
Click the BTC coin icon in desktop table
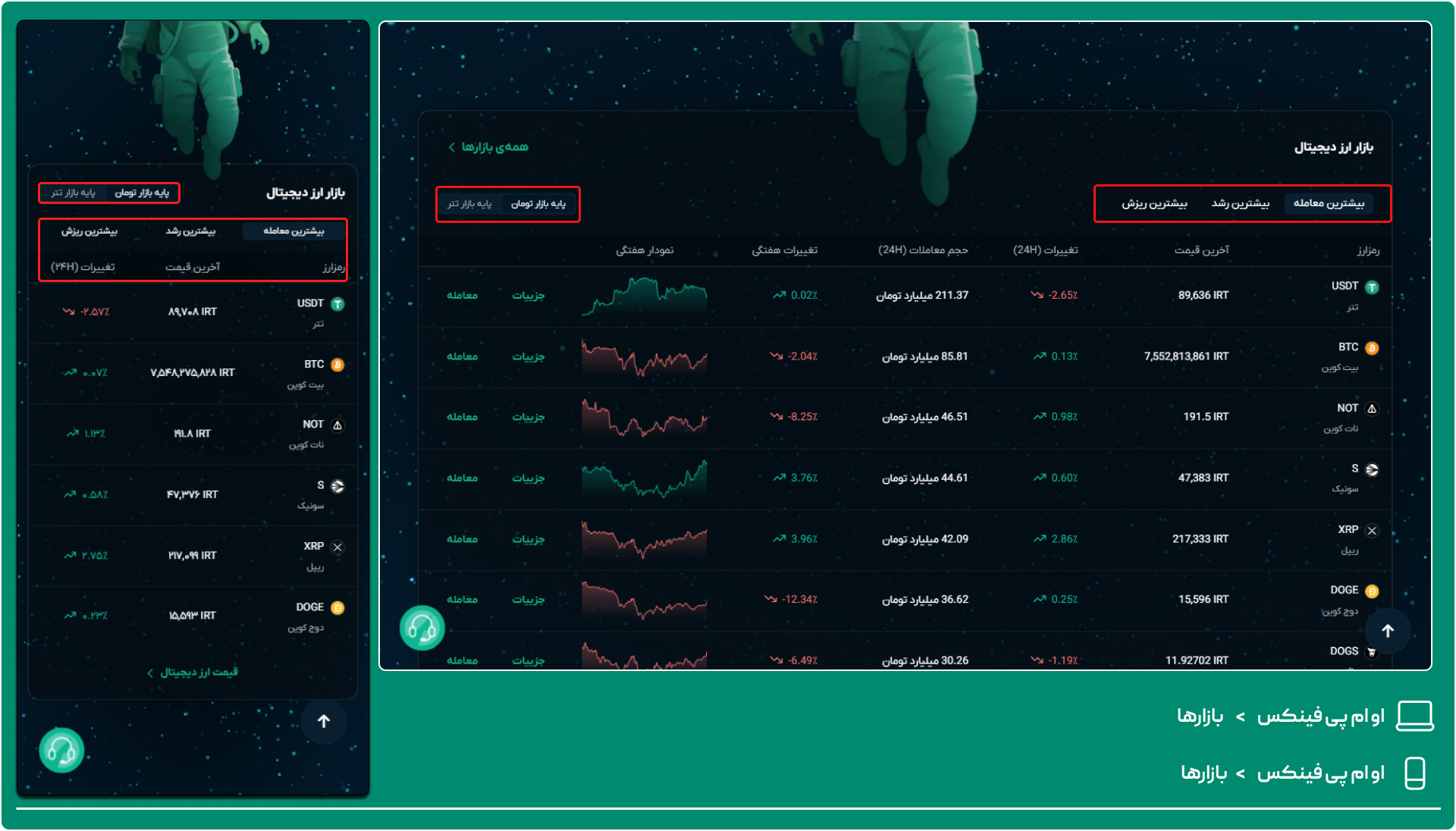point(1372,348)
